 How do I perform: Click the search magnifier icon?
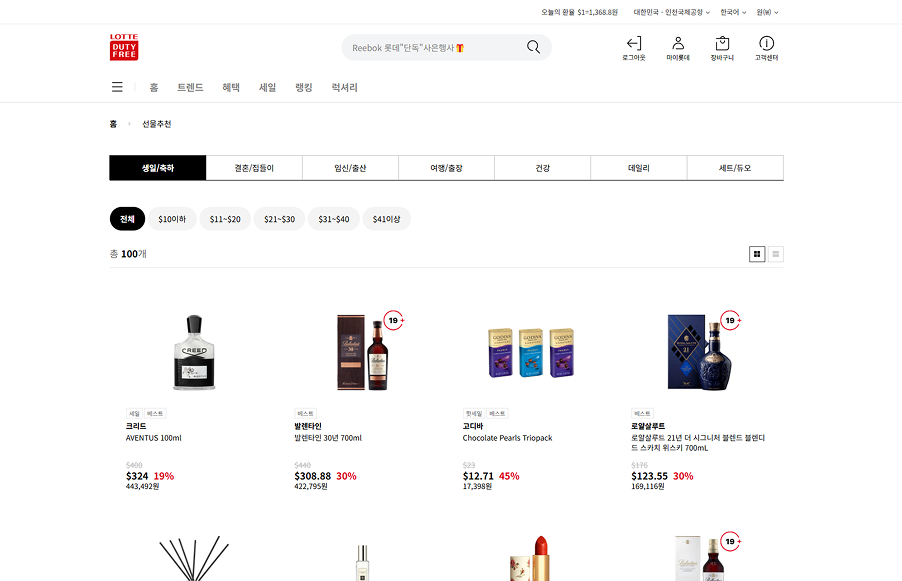click(533, 47)
